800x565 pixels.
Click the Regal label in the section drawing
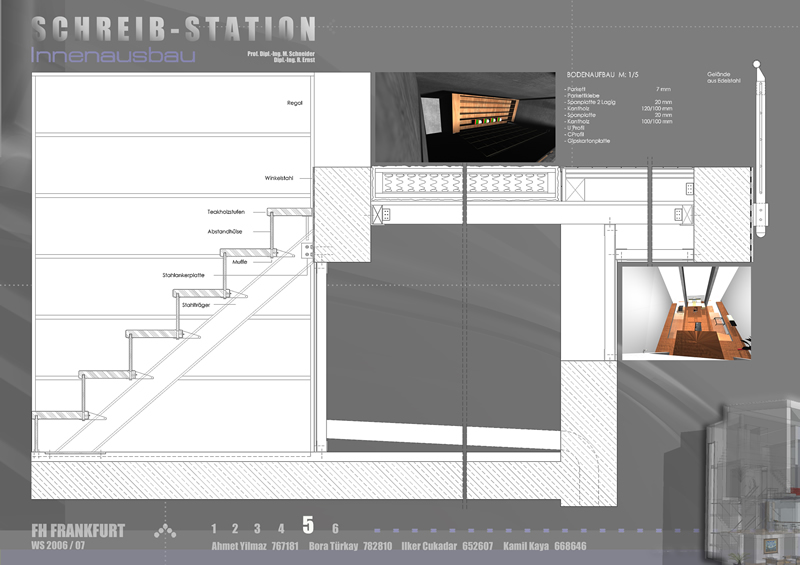click(x=294, y=103)
